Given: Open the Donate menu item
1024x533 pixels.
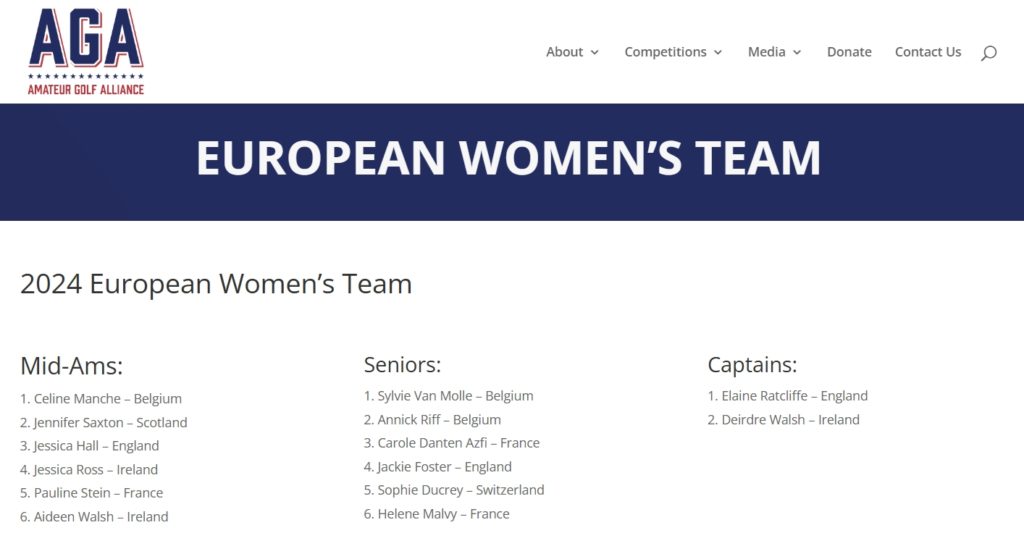Looking at the screenshot, I should [849, 52].
